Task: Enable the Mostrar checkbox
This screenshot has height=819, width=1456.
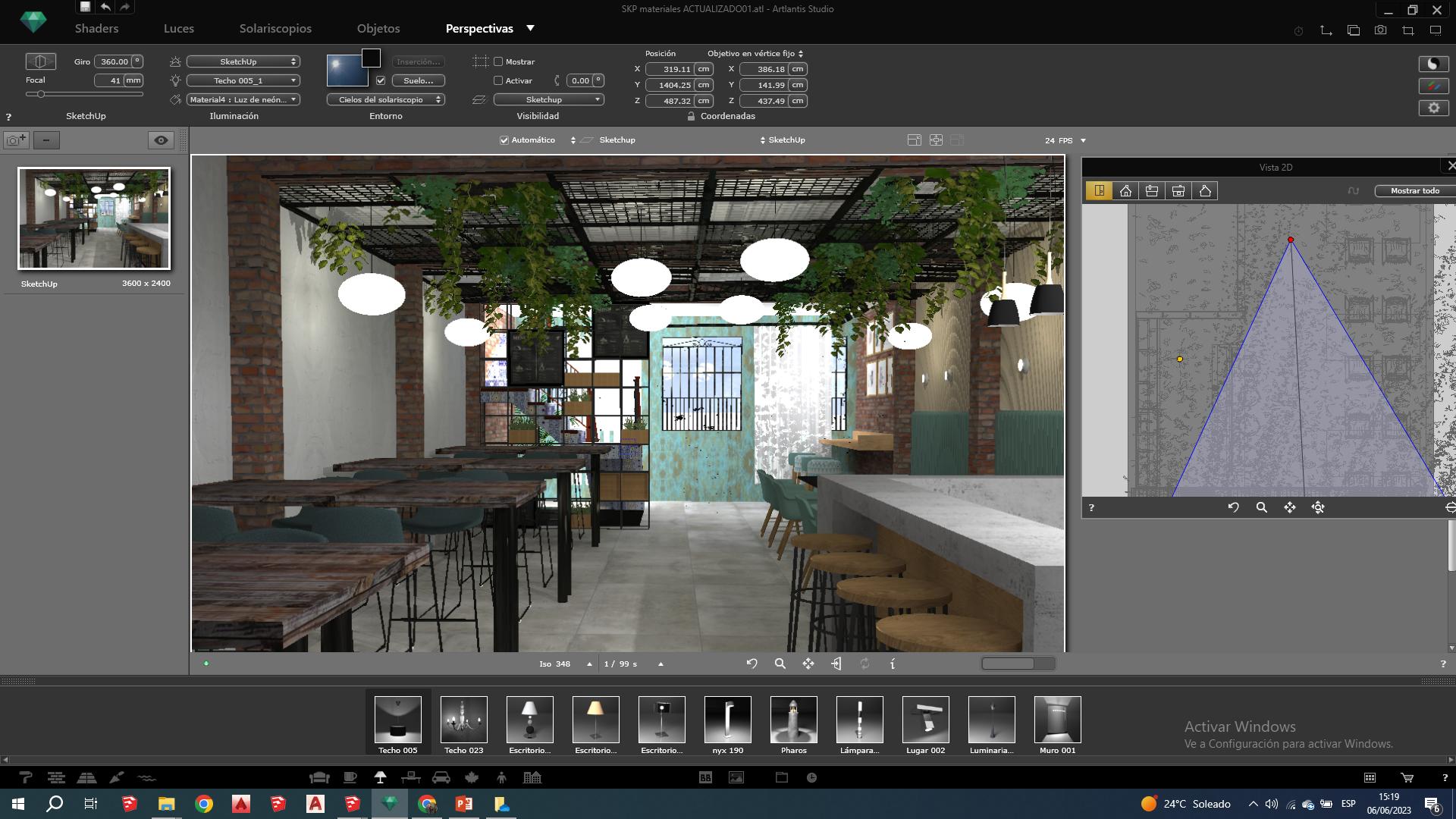Action: coord(498,61)
